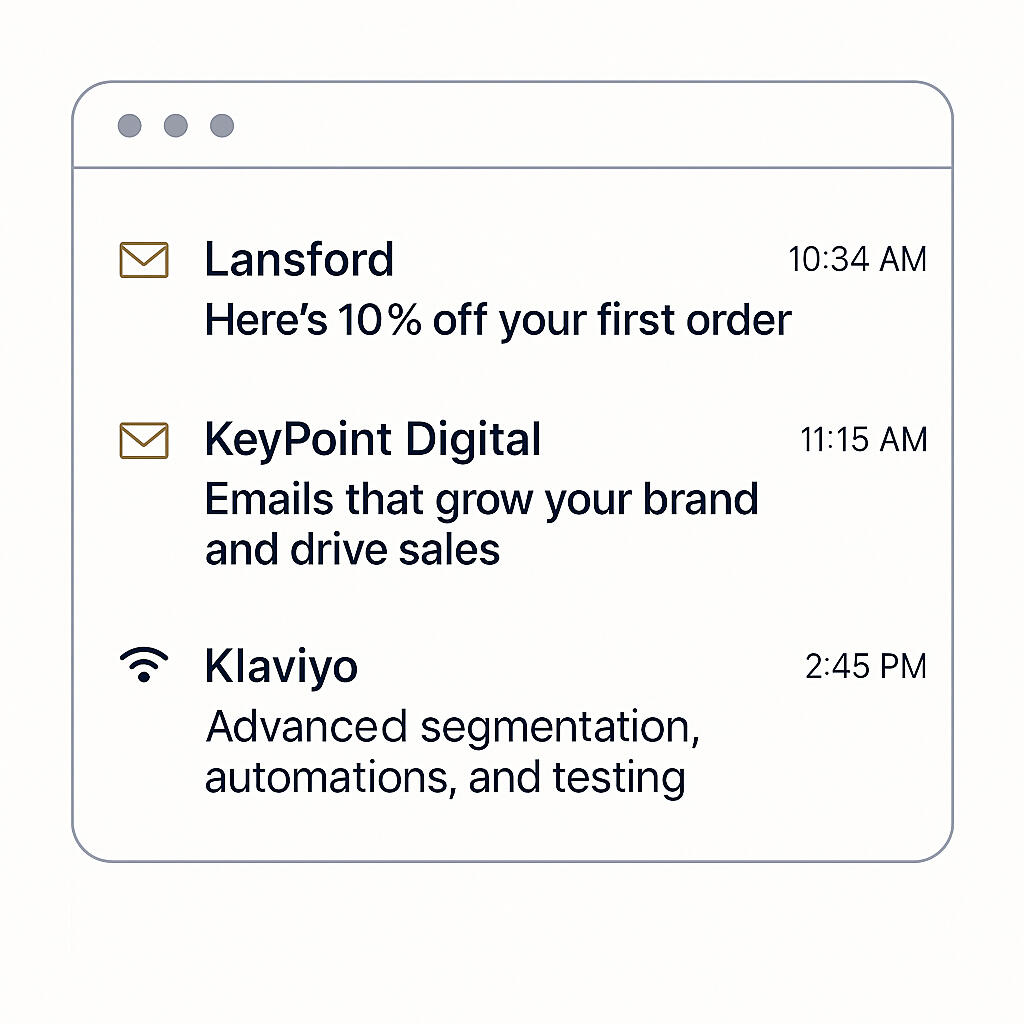Click the middle gray window dot
The width and height of the screenshot is (1024, 1024).
176,125
